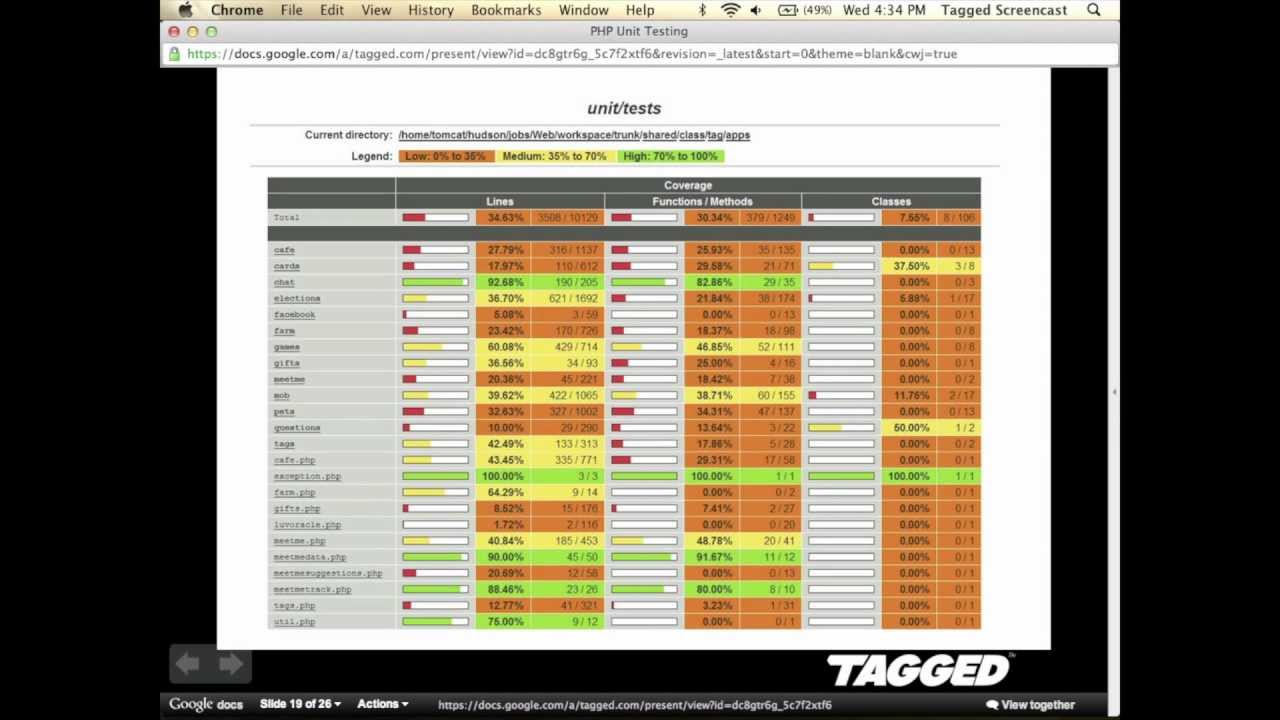Open the util.php file link
This screenshot has width=1280, height=720.
[x=294, y=621]
